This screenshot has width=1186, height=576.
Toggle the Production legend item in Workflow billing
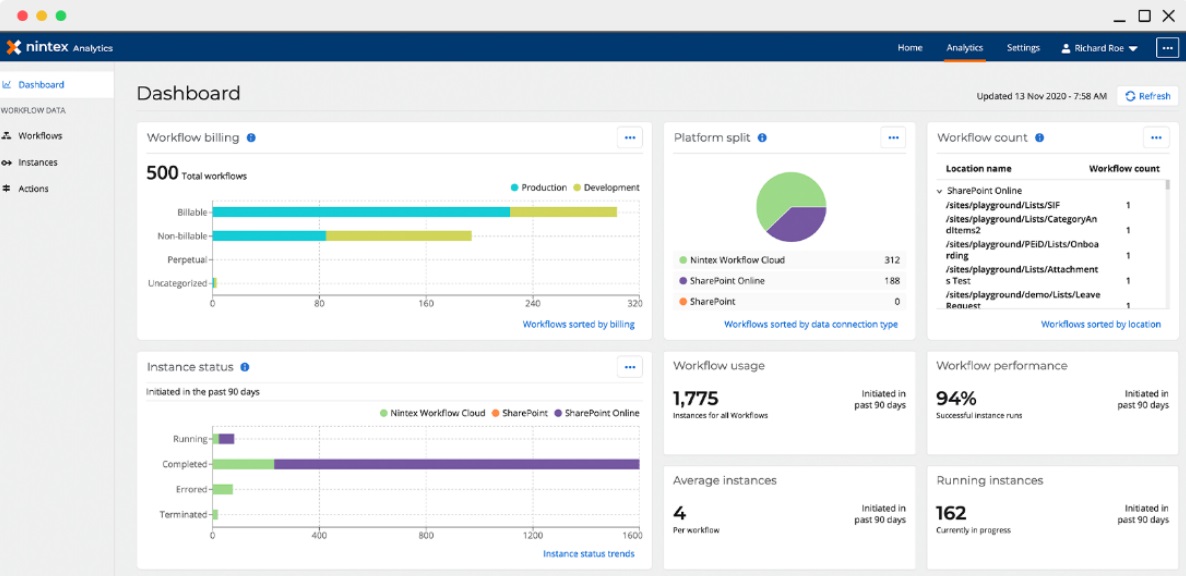point(539,187)
